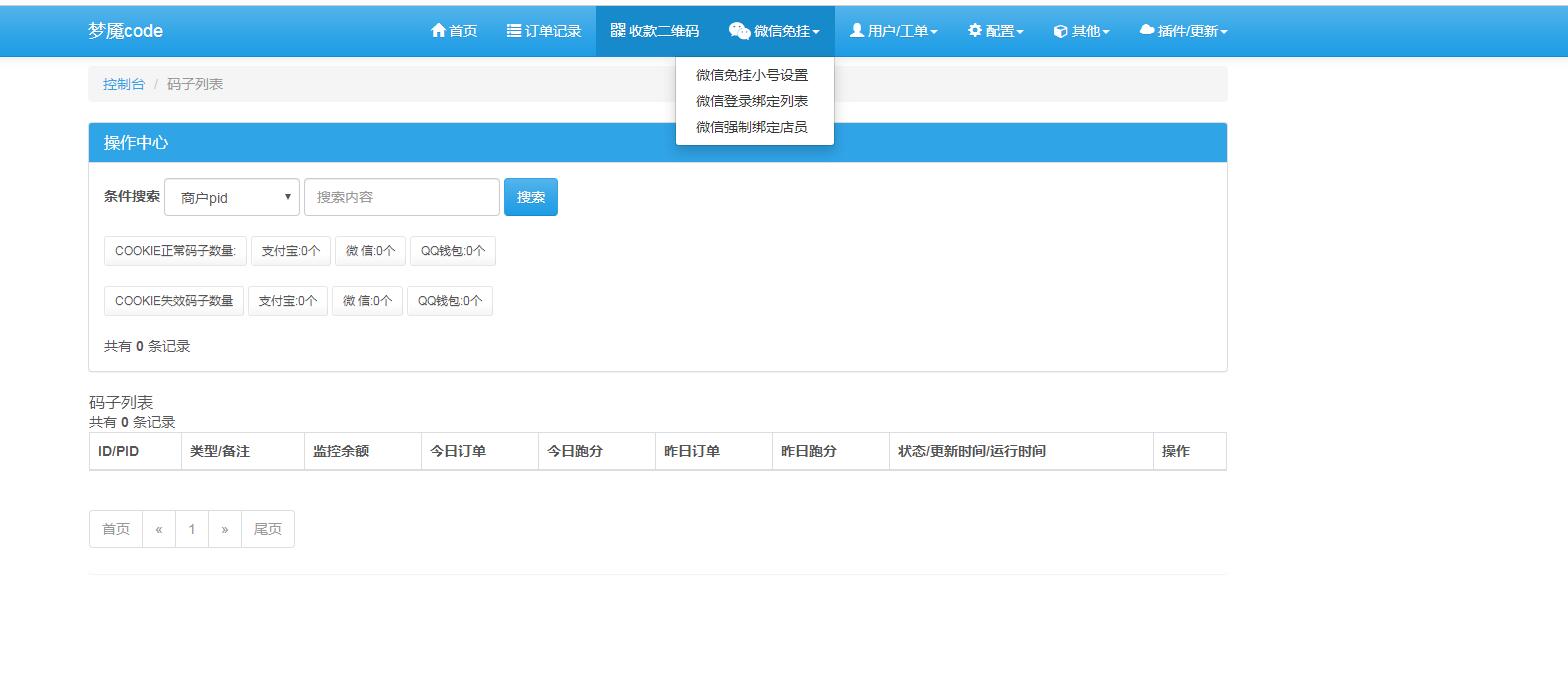The height and width of the screenshot is (691, 1568).
Task: Click the user silhouette icon
Action: [856, 31]
